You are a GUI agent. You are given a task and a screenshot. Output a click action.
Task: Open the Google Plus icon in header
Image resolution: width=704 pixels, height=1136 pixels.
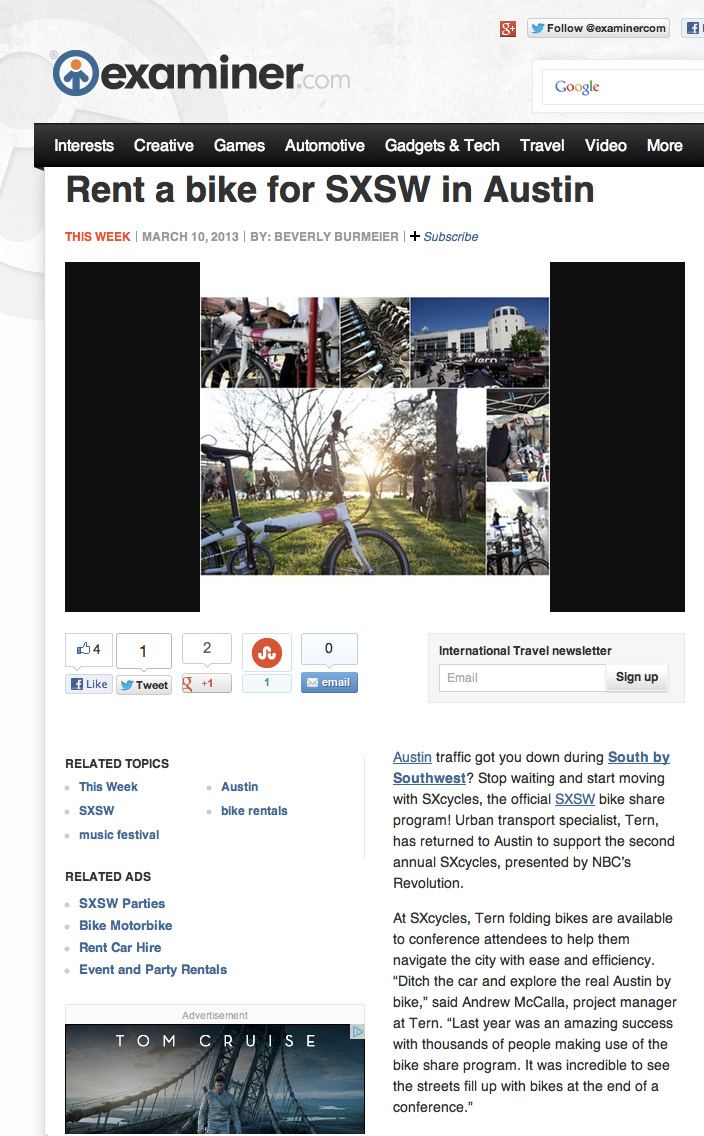(x=508, y=29)
